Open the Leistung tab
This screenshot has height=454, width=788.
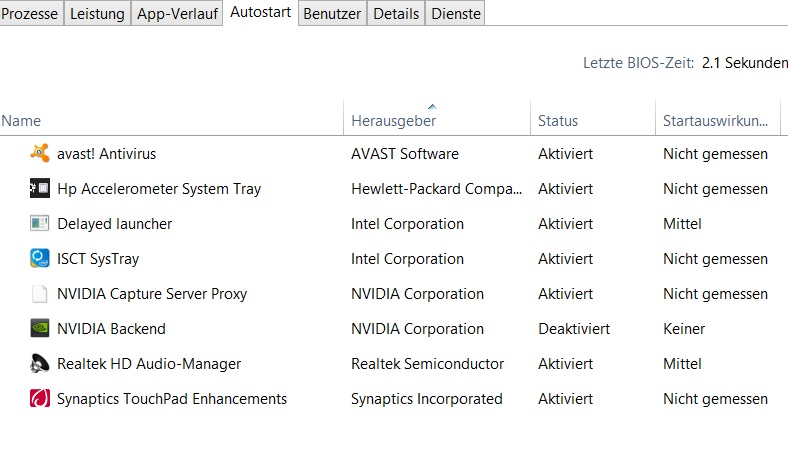tap(98, 13)
